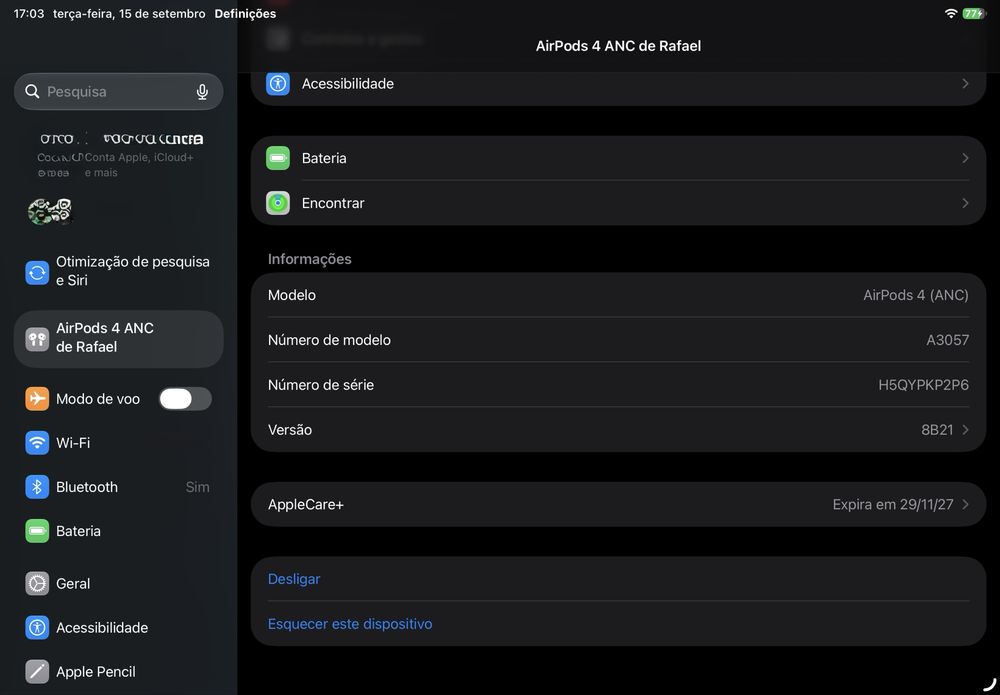The image size is (1000, 695).
Task: Toggle the Modo de voo switch
Action: click(185, 399)
